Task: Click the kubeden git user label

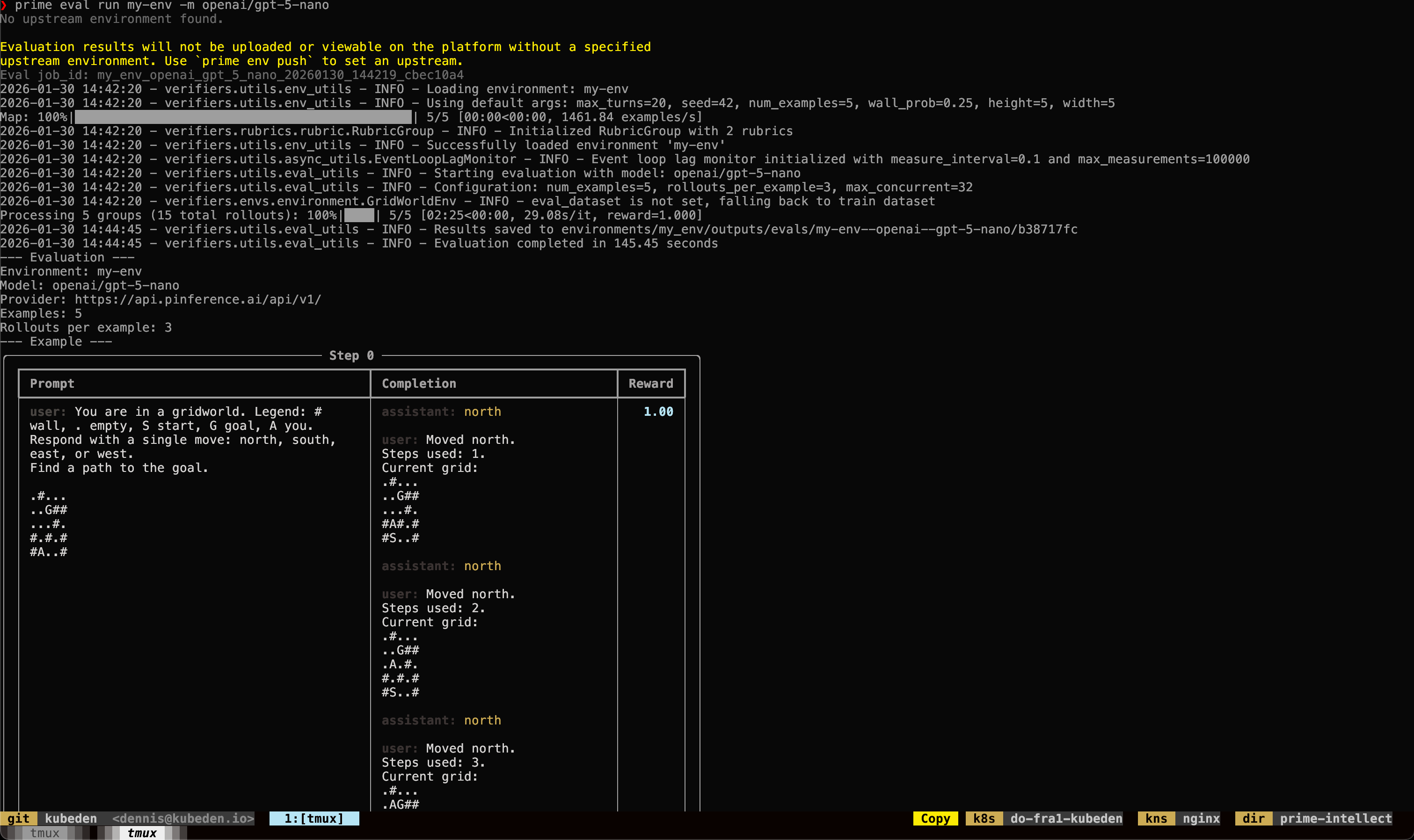Action: (x=71, y=818)
